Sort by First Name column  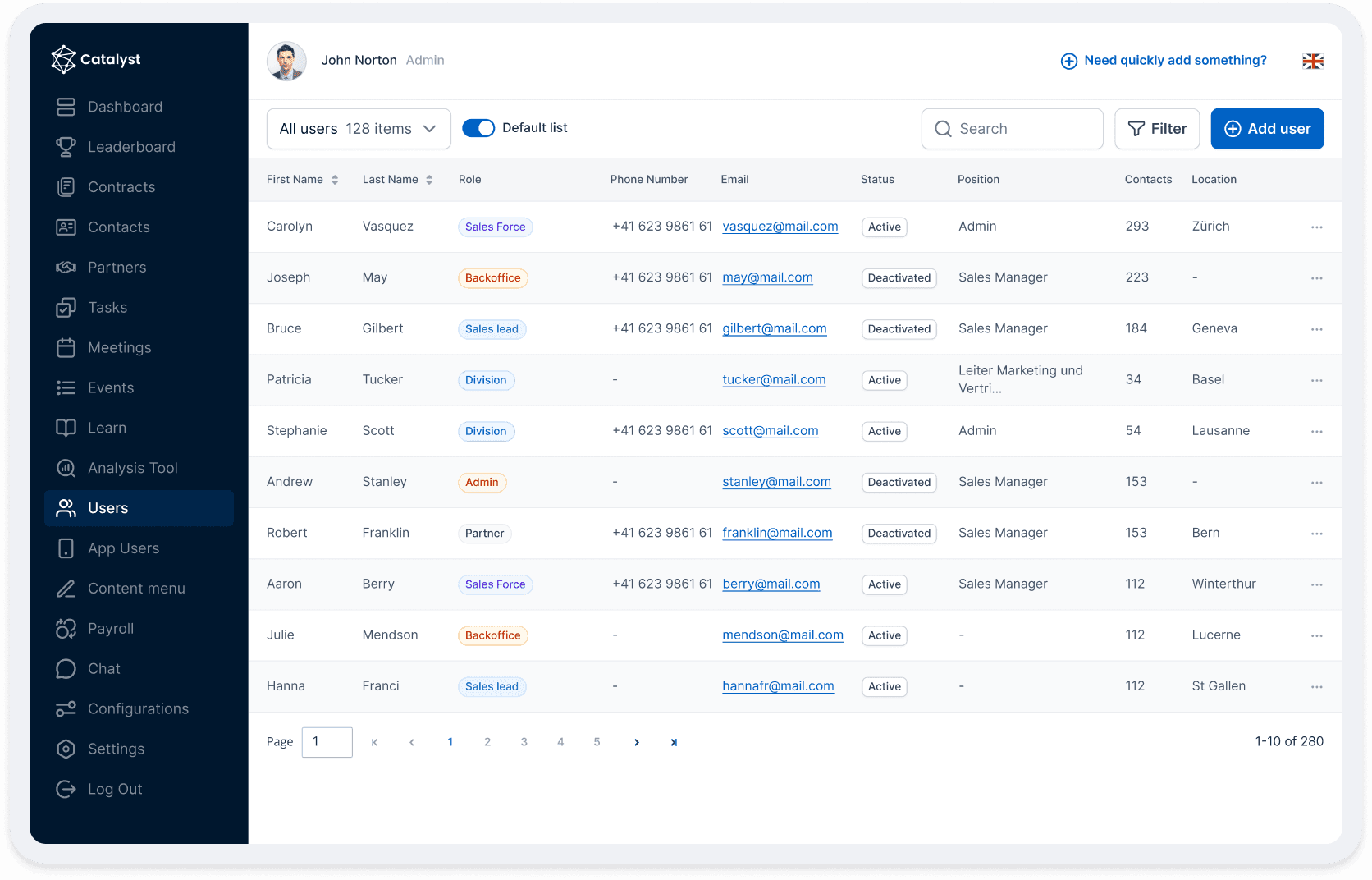(x=335, y=180)
